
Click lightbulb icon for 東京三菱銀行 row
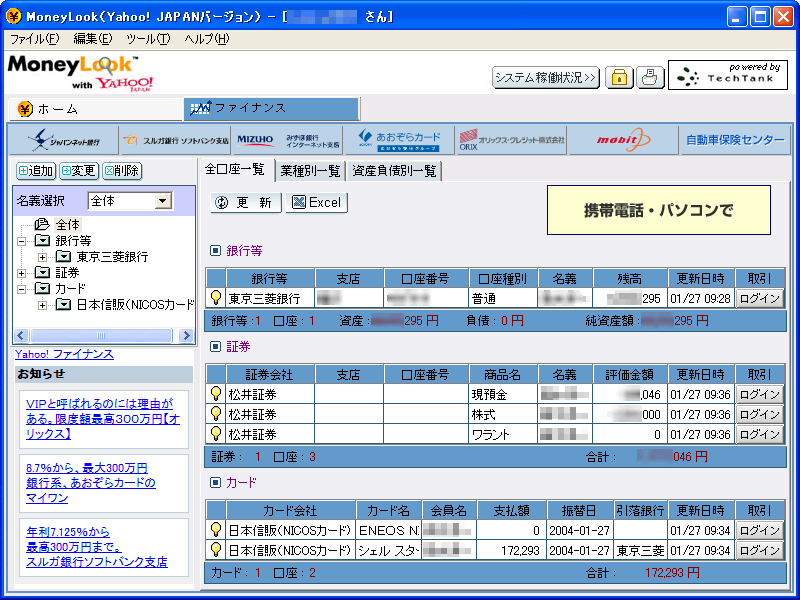point(216,297)
